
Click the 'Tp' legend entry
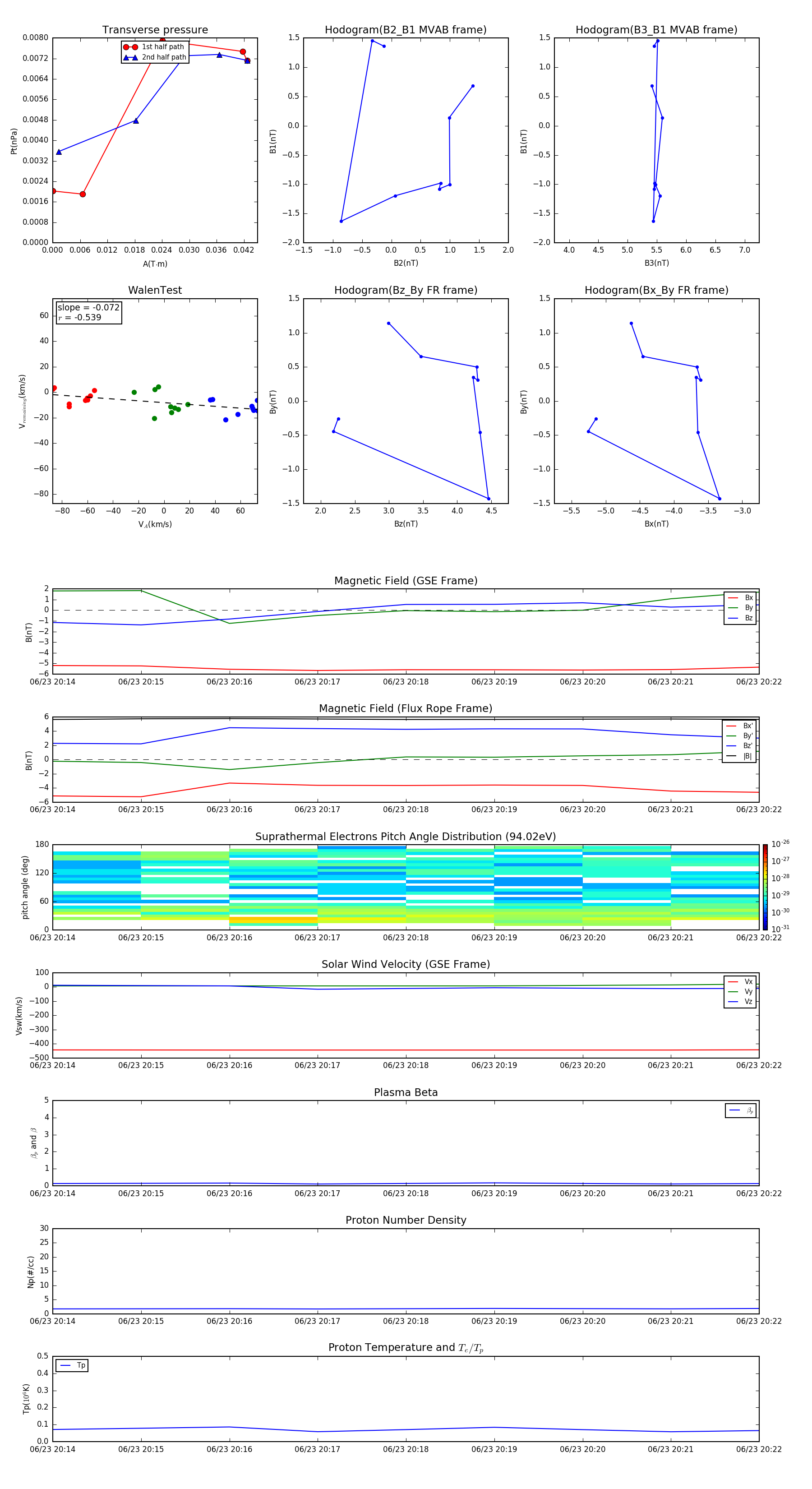point(72,1365)
